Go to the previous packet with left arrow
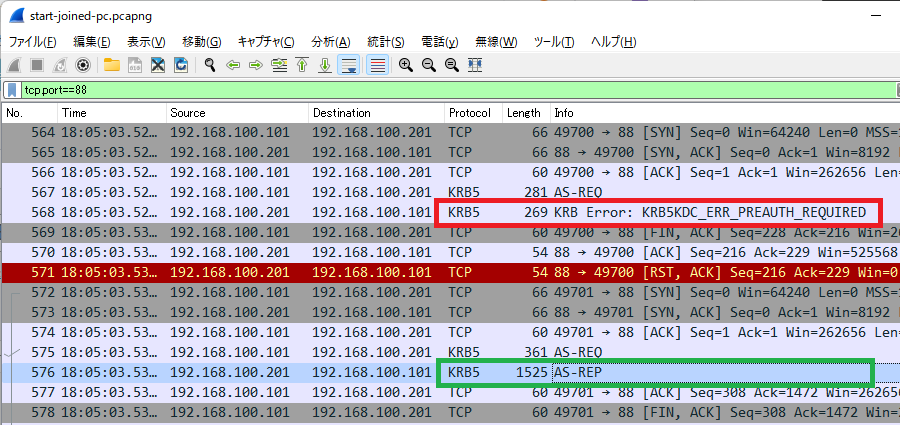Viewport: 900px width, 425px height. point(233,65)
